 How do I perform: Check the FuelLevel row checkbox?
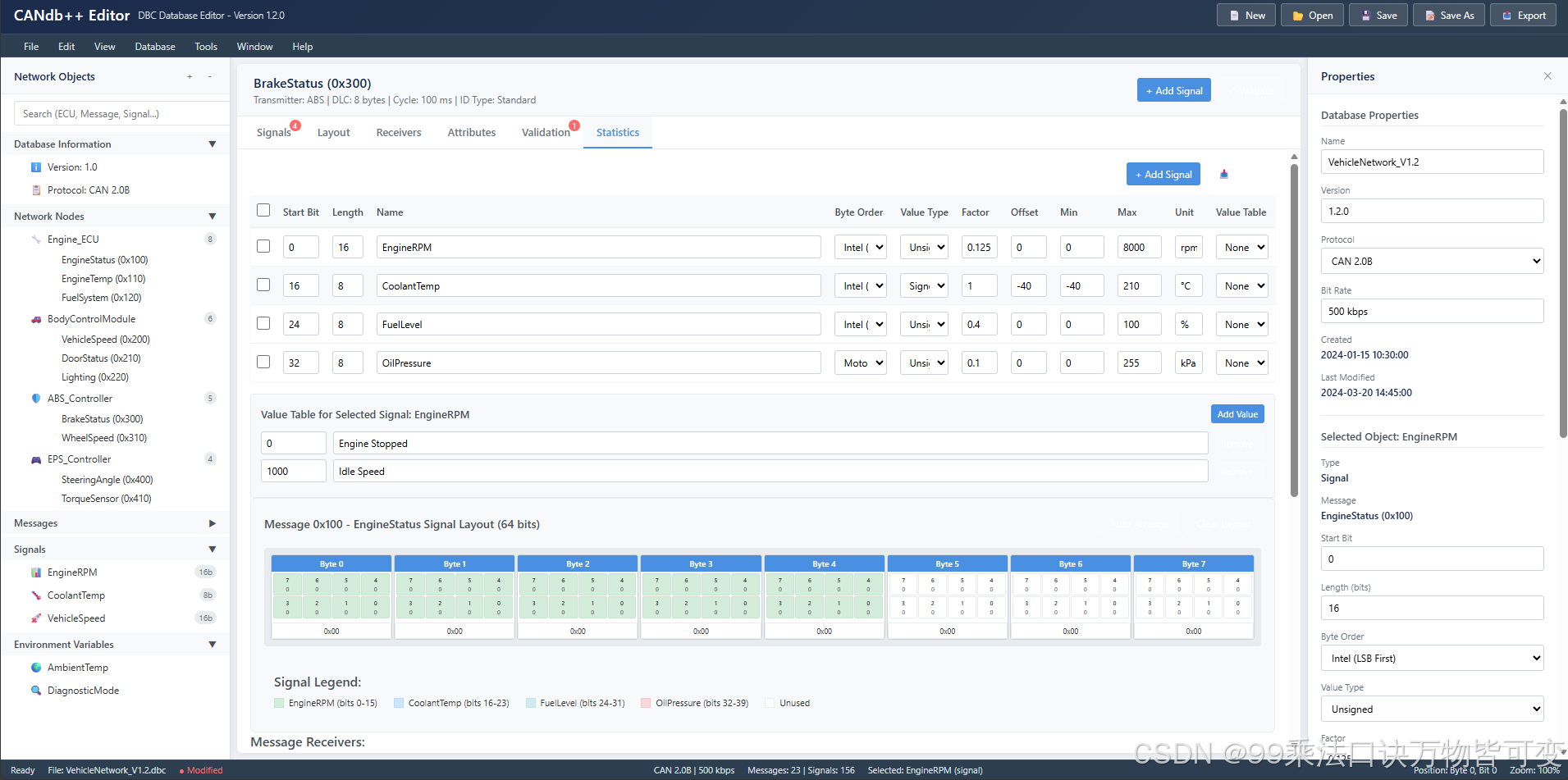pyautogui.click(x=263, y=323)
